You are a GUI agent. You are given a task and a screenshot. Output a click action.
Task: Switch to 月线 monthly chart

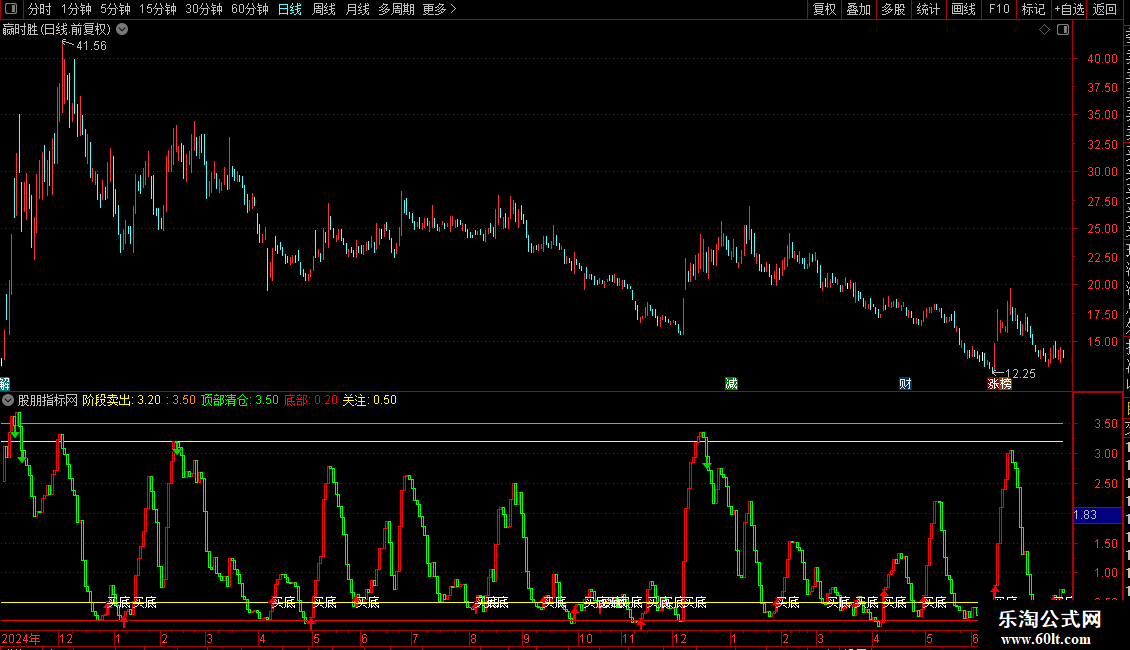(357, 9)
